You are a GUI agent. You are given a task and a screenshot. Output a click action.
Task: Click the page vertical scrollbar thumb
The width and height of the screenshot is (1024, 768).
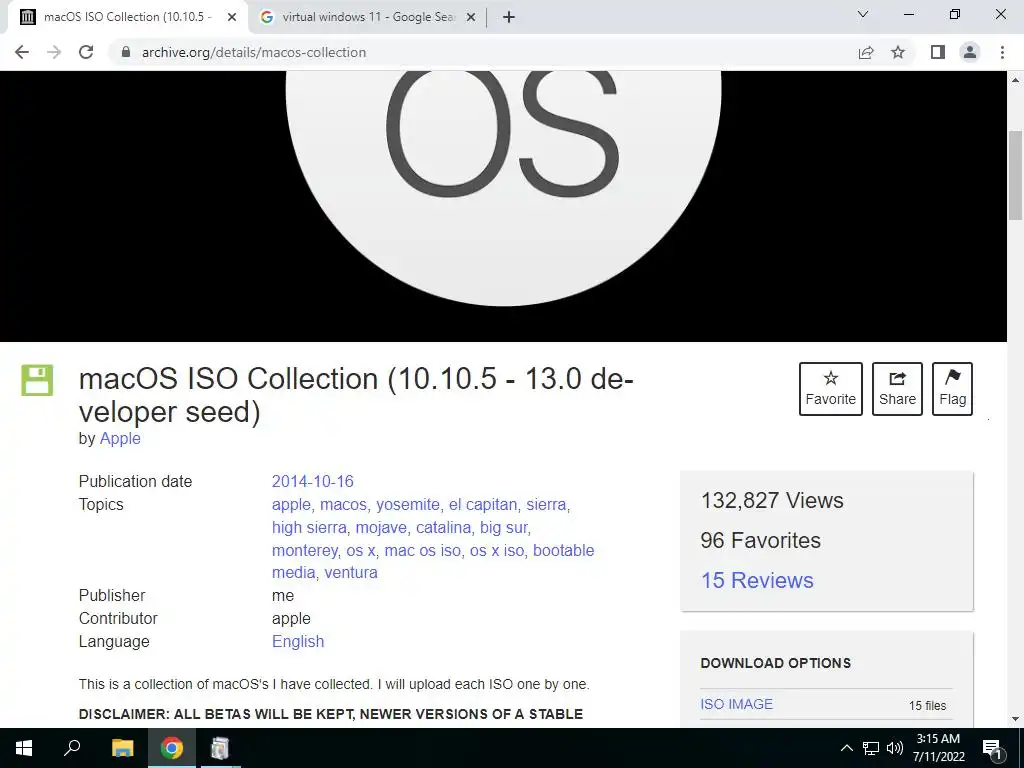[1016, 175]
